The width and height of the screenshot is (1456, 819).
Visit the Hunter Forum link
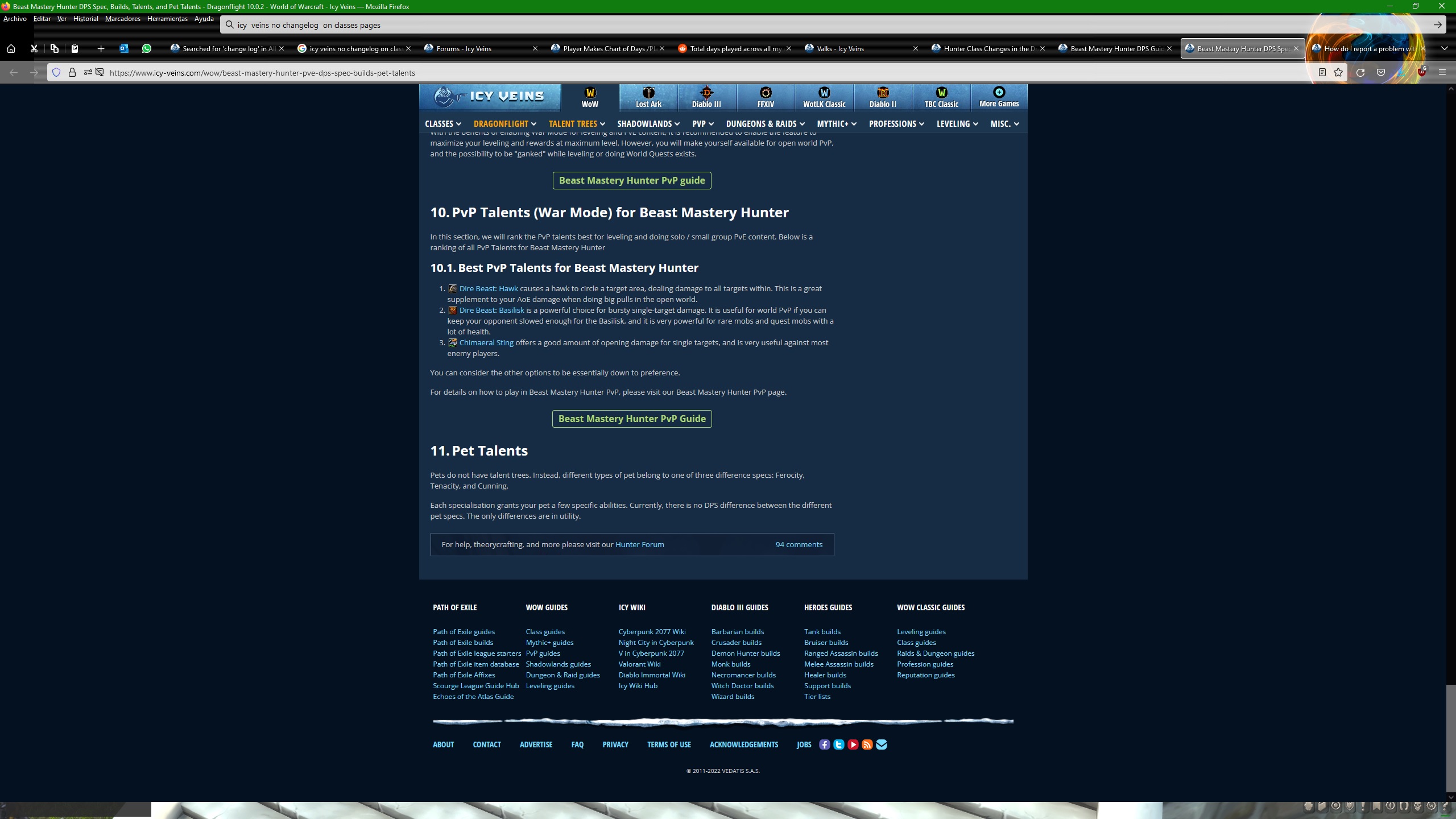click(x=639, y=545)
